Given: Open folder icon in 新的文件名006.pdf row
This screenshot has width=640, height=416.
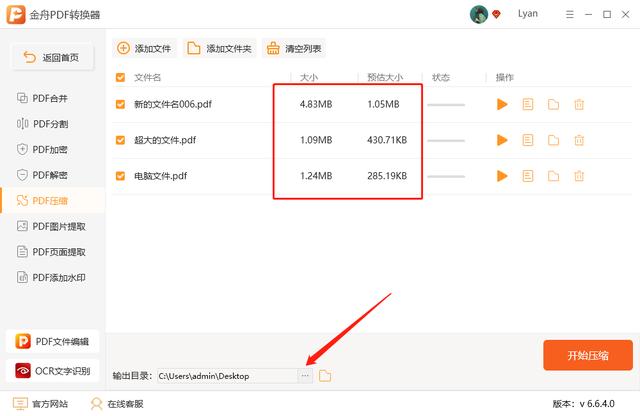Looking at the screenshot, I should pos(553,105).
